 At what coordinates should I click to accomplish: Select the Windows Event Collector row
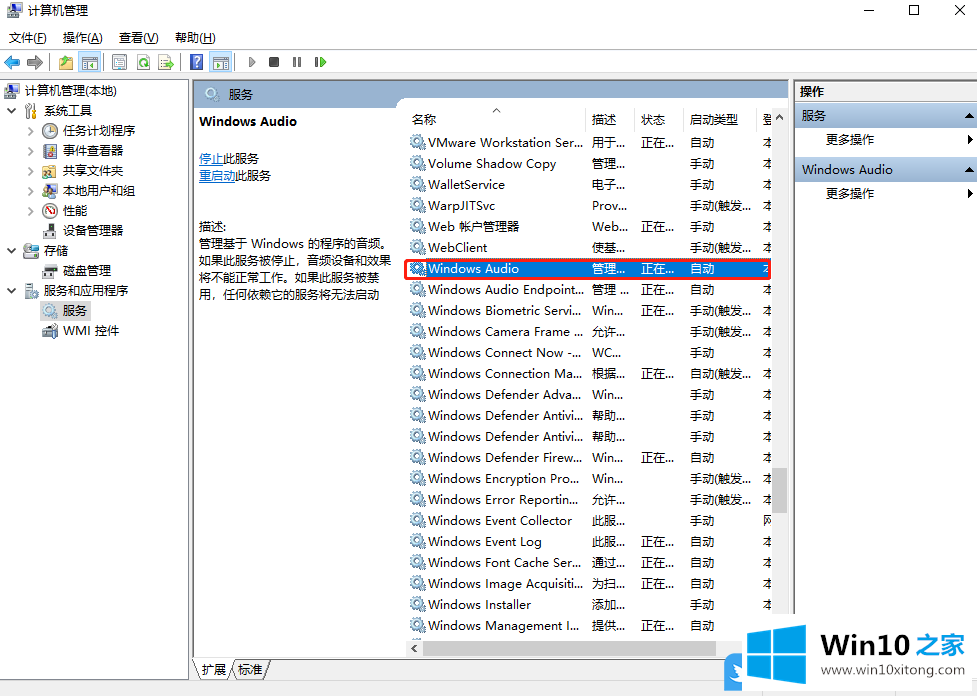[589, 521]
